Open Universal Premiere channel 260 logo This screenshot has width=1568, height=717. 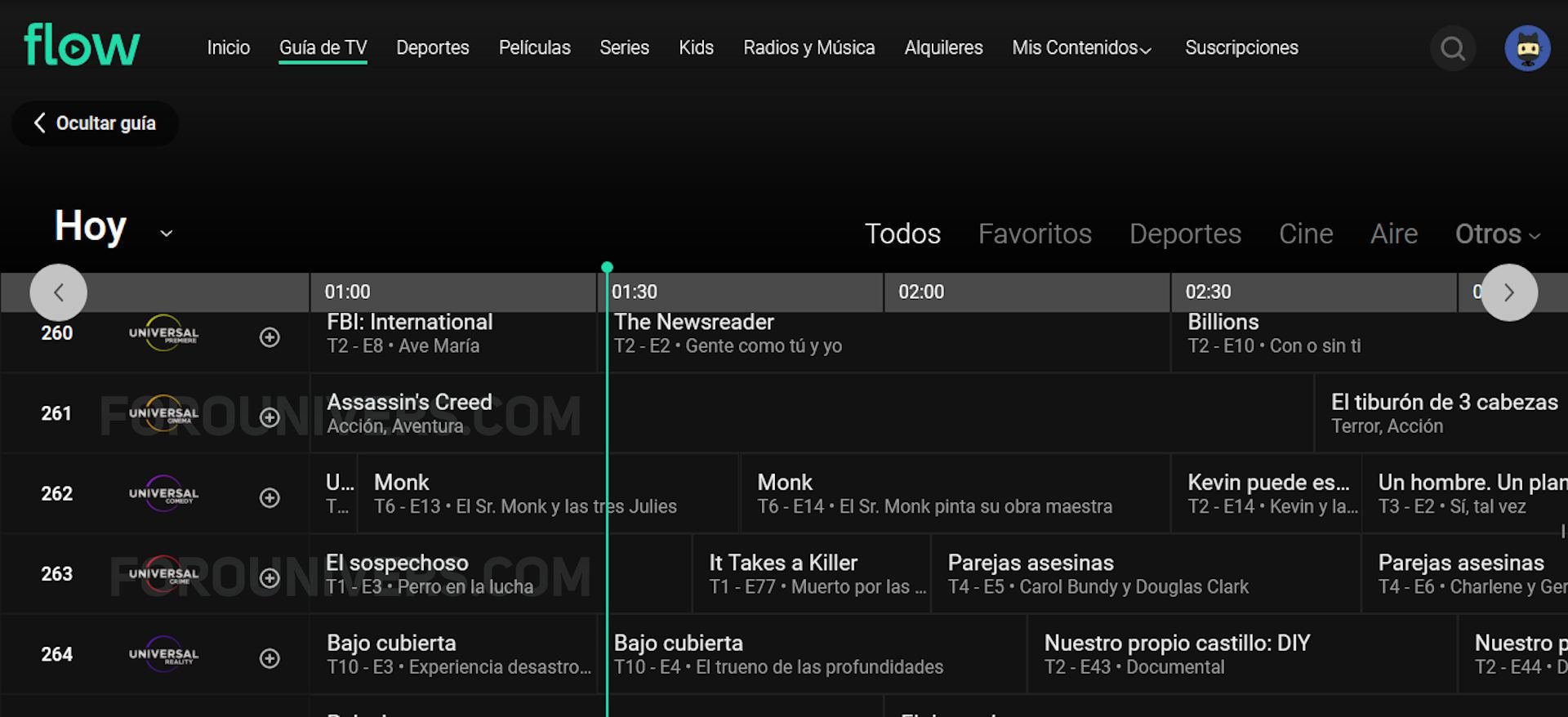(x=163, y=334)
